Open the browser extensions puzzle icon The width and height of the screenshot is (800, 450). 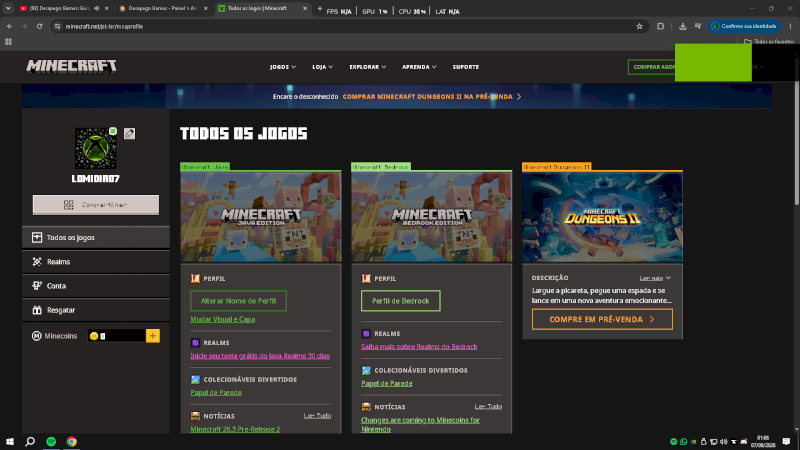(660, 26)
